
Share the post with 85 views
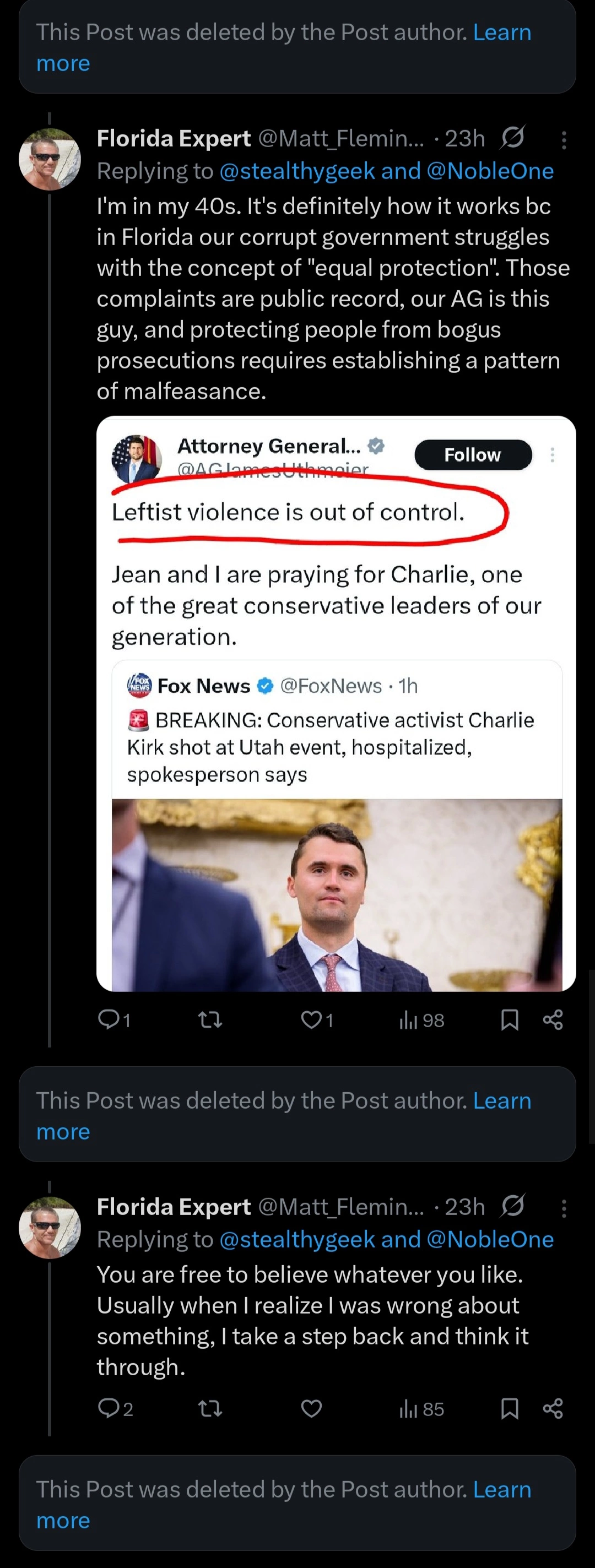point(553,1408)
